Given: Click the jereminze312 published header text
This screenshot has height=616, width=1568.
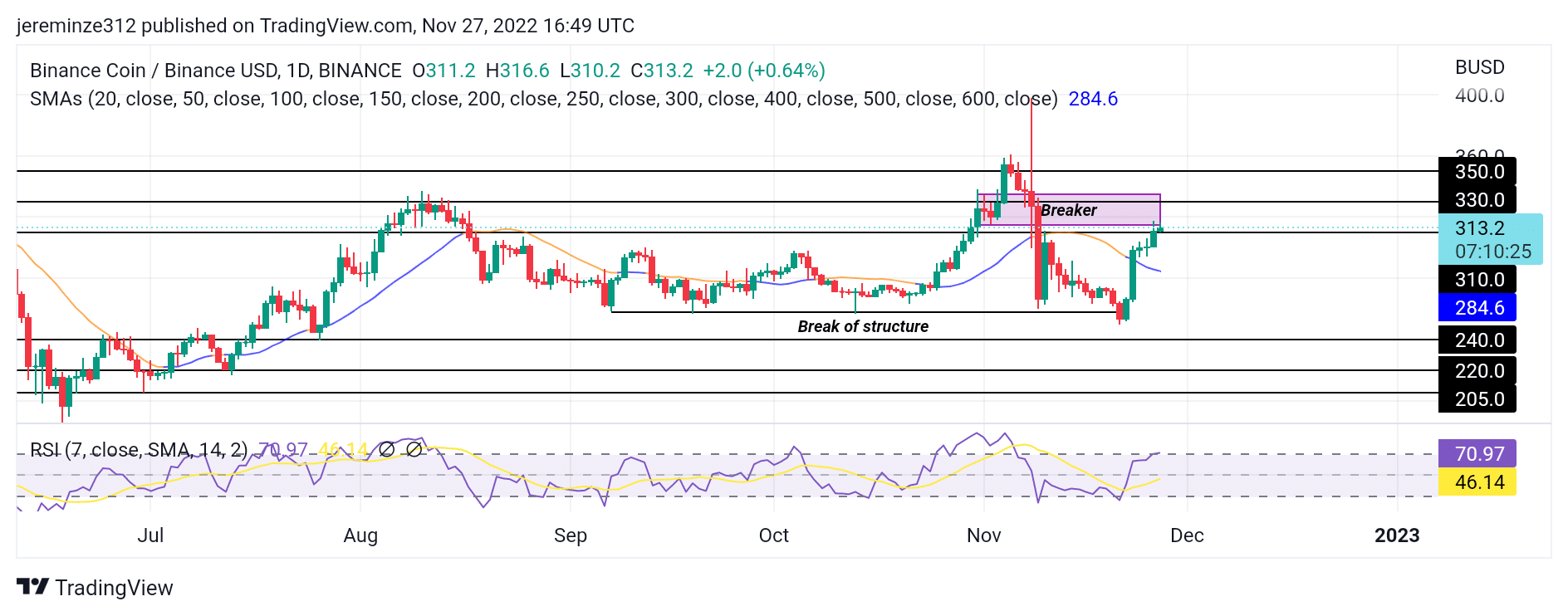Looking at the screenshot, I should (326, 26).
